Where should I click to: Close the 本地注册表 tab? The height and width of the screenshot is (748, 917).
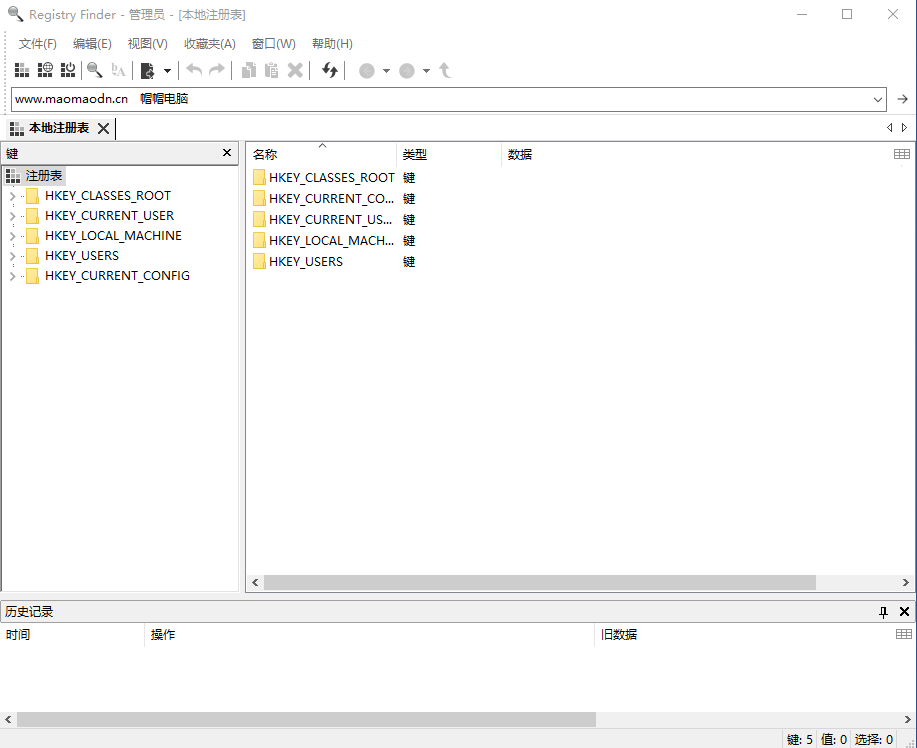[103, 128]
